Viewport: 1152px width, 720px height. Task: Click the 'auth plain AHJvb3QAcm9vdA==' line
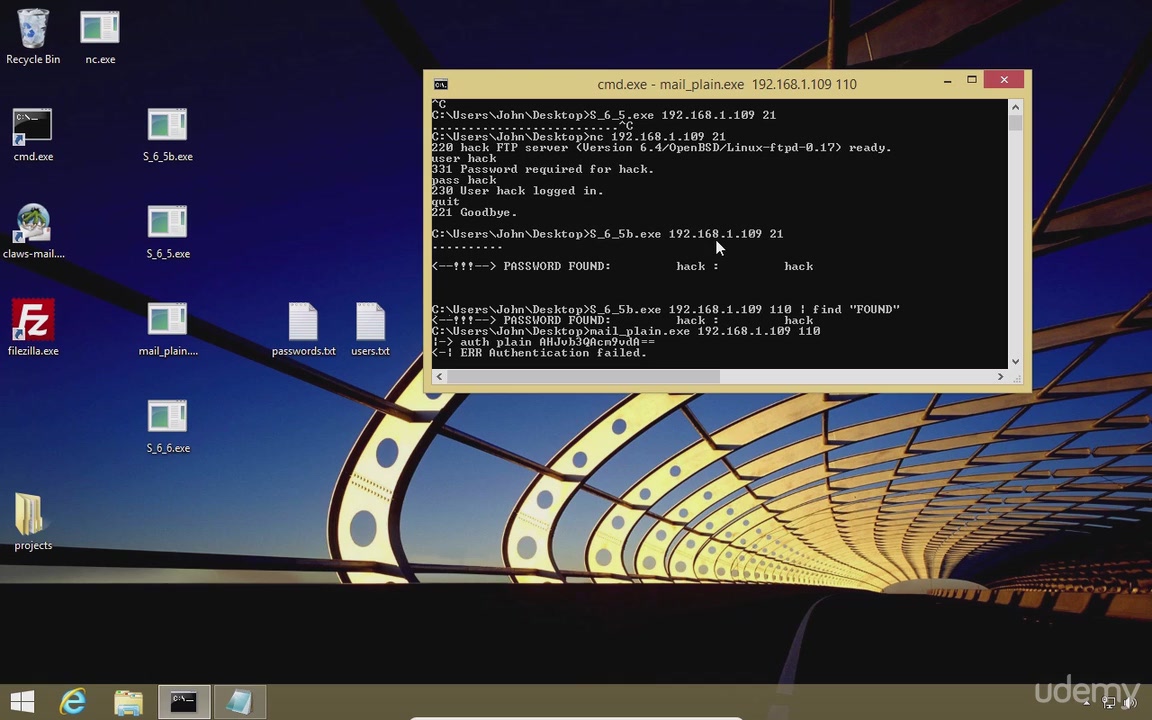543,342
